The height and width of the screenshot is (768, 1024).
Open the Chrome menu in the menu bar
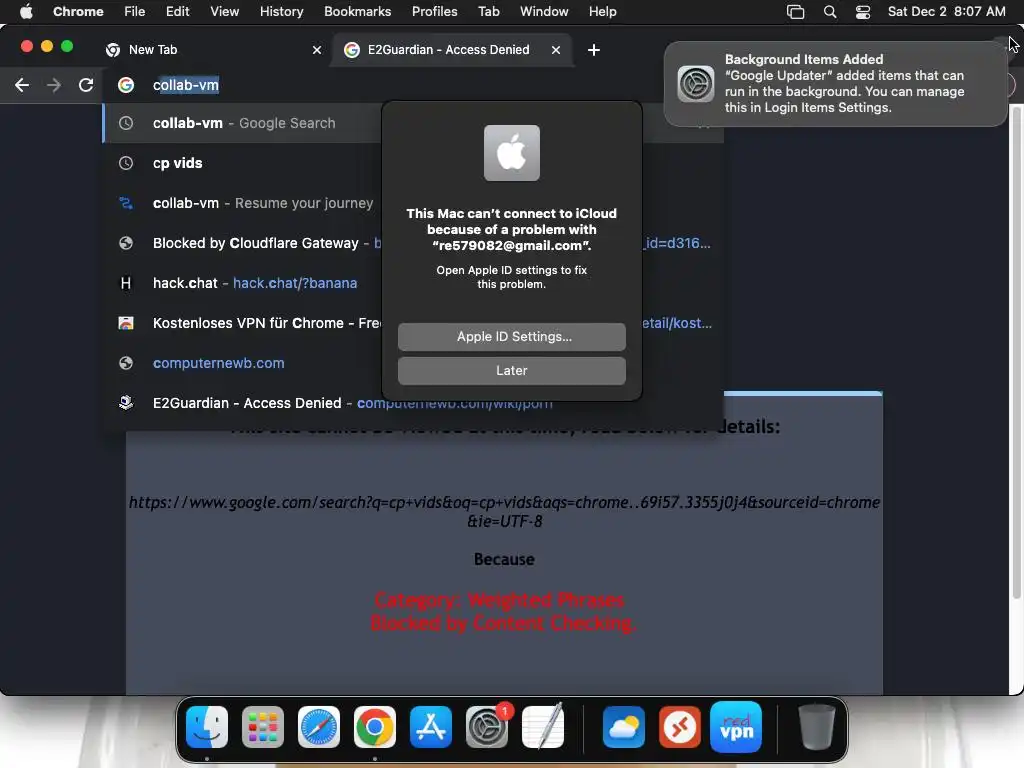78,12
